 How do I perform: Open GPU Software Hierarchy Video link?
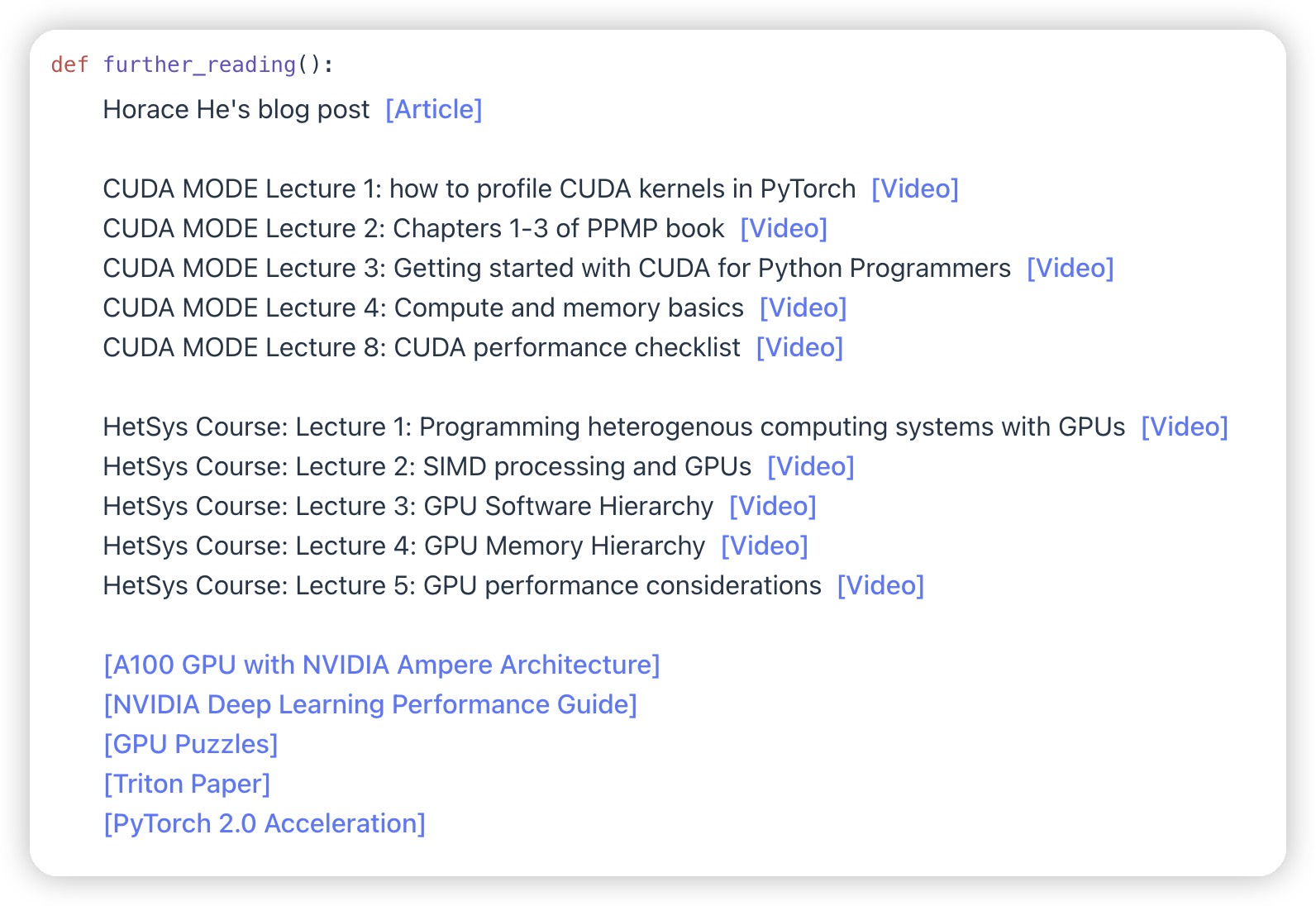[772, 506]
